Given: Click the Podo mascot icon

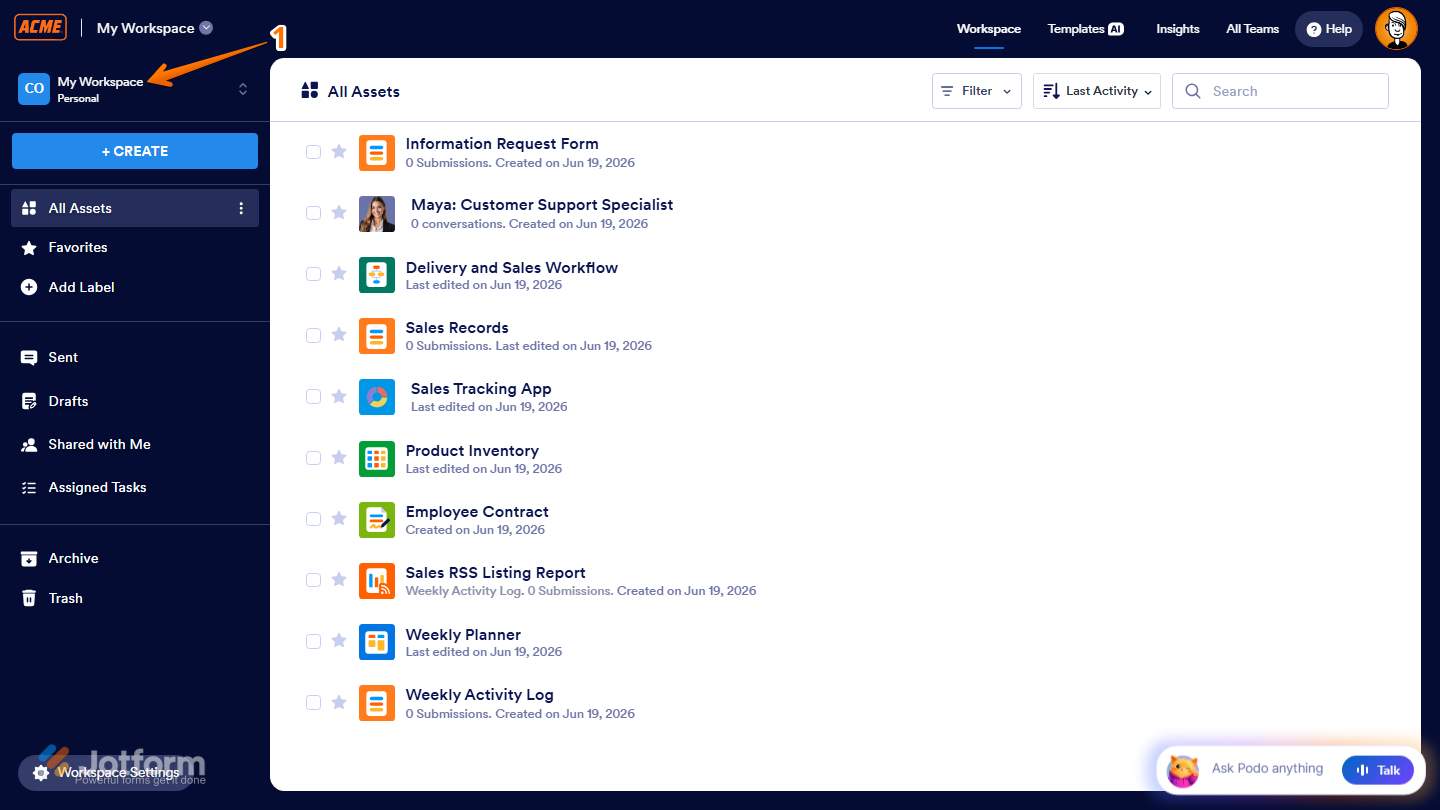Looking at the screenshot, I should click(1183, 770).
